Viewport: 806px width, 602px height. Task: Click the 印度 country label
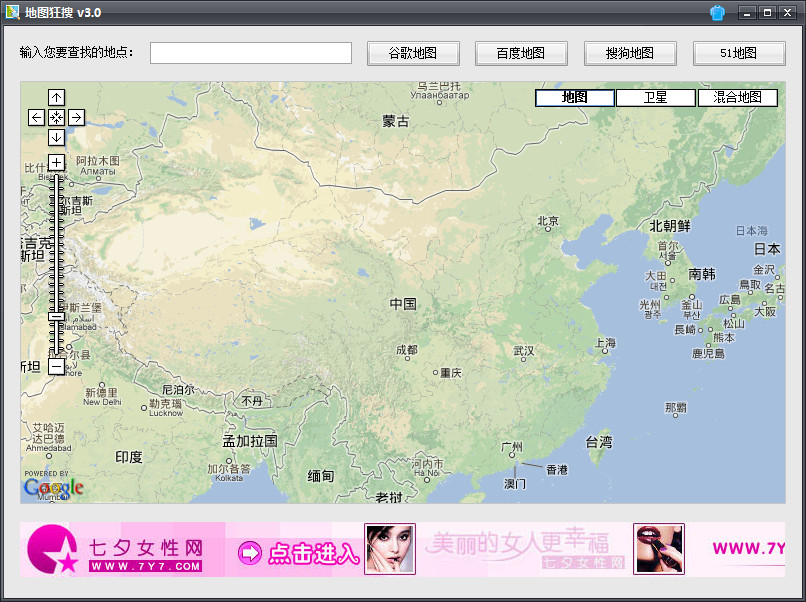[x=129, y=457]
